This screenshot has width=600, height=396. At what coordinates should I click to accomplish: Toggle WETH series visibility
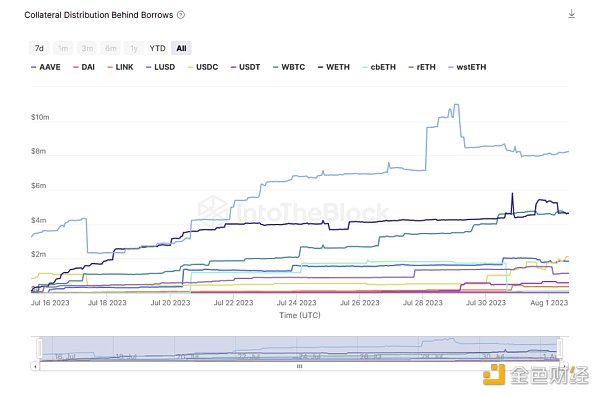point(334,67)
